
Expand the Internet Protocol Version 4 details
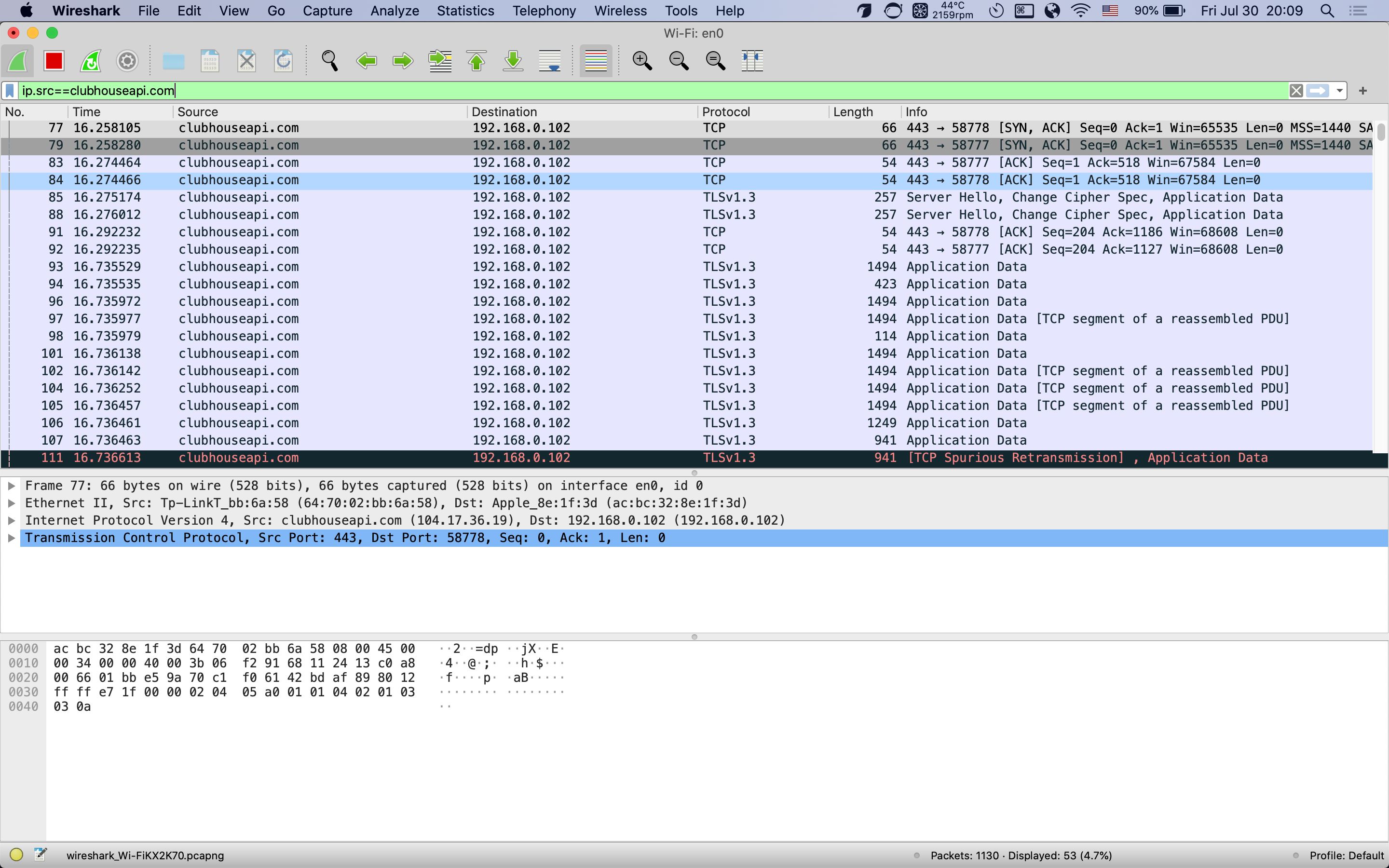click(x=12, y=520)
